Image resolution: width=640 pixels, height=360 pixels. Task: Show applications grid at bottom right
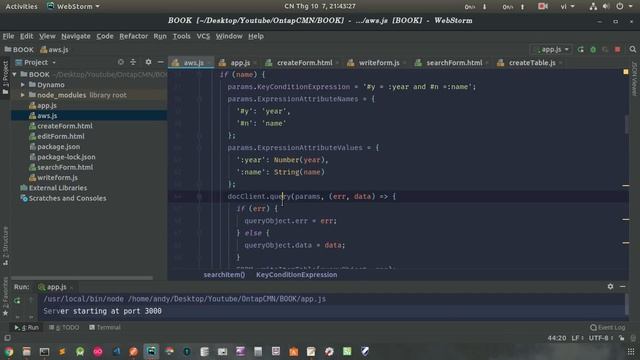pyautogui.click(x=631, y=351)
